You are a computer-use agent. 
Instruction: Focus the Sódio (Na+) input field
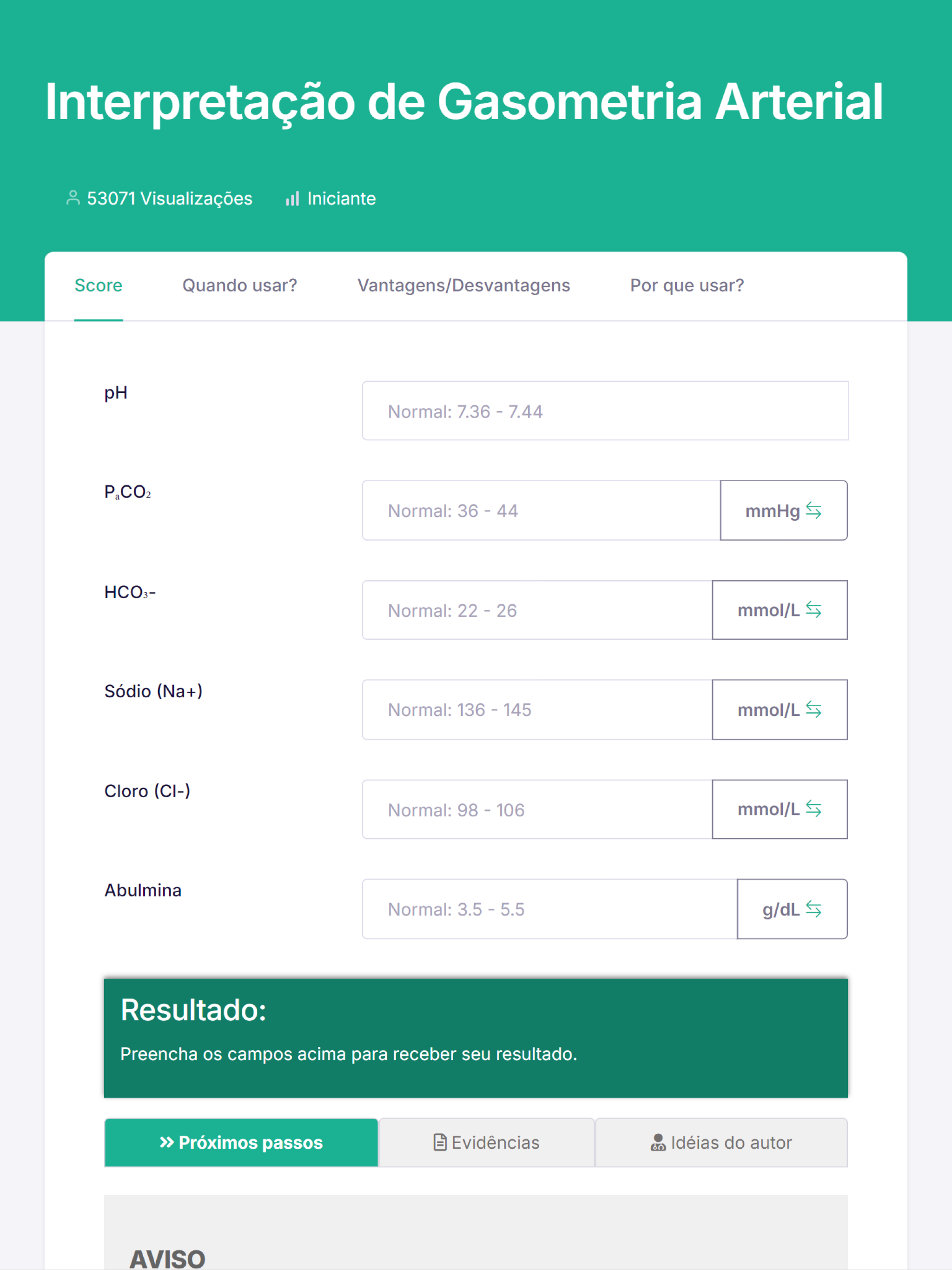(x=537, y=710)
